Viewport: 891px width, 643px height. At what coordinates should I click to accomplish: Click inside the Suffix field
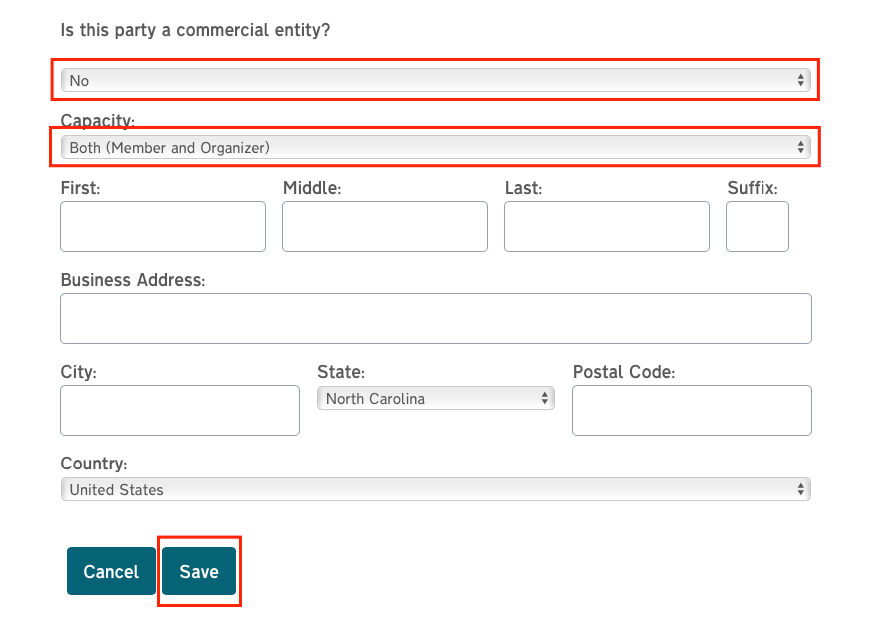pyautogui.click(x=757, y=227)
